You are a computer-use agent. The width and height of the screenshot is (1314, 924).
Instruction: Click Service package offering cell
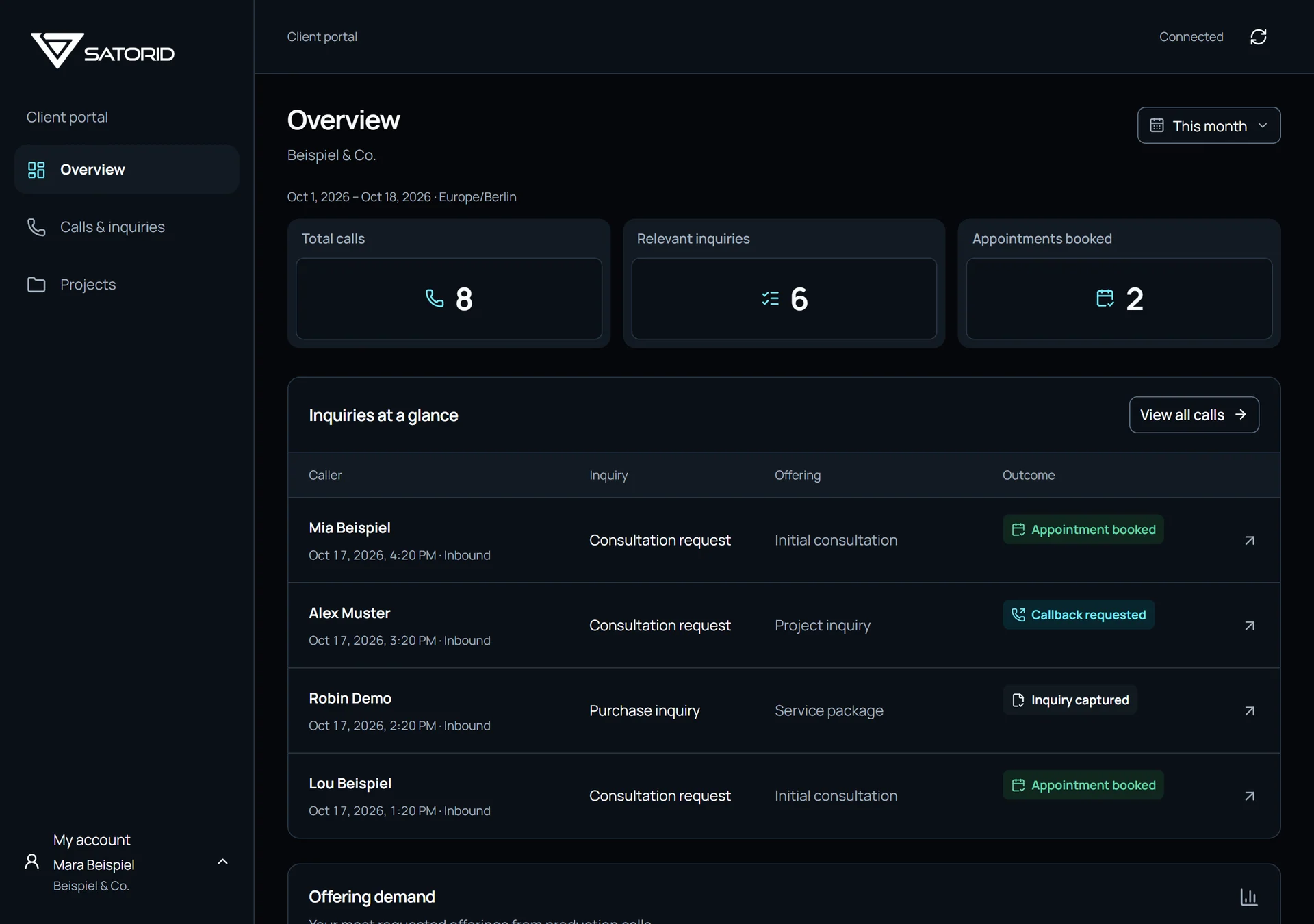[x=829, y=711]
